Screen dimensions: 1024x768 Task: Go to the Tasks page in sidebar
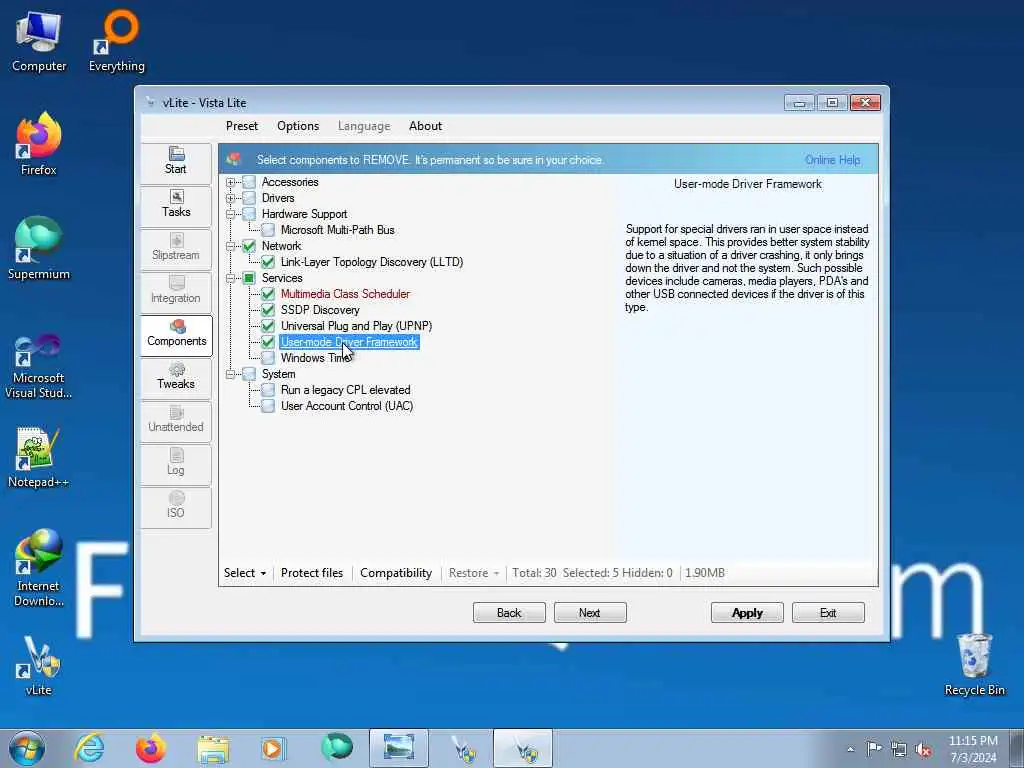tap(176, 205)
